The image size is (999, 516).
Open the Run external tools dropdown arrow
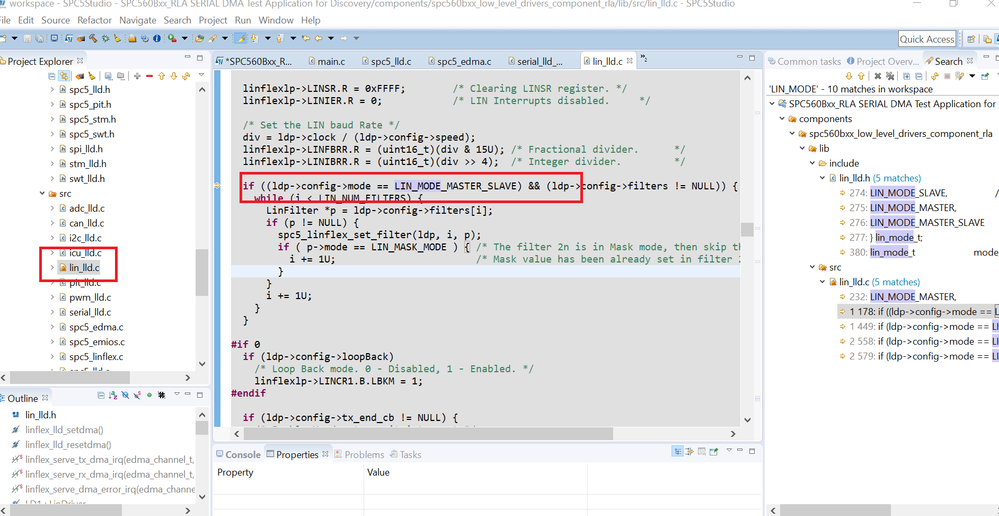coord(184,38)
